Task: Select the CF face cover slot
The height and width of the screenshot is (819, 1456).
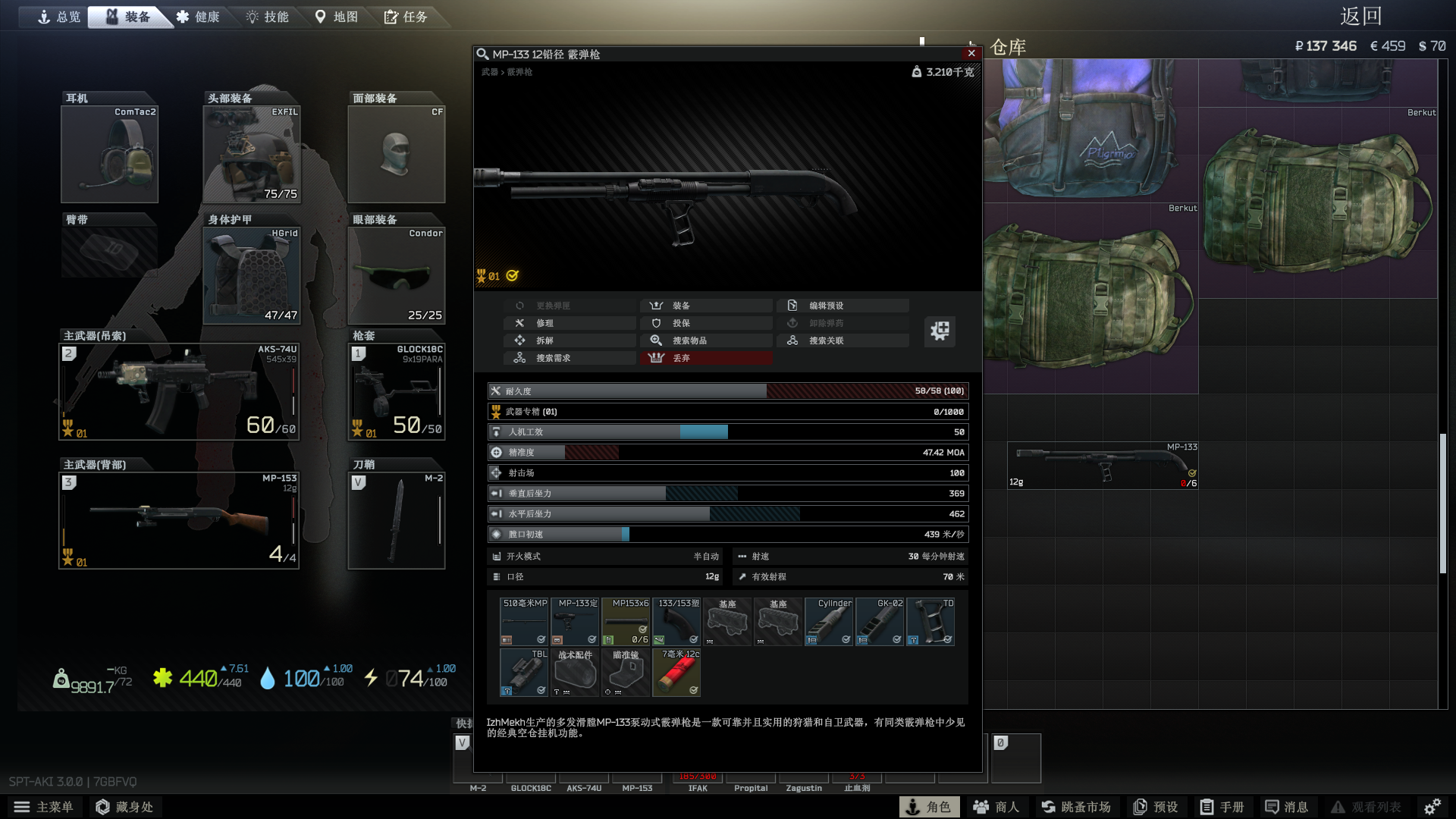Action: click(397, 154)
